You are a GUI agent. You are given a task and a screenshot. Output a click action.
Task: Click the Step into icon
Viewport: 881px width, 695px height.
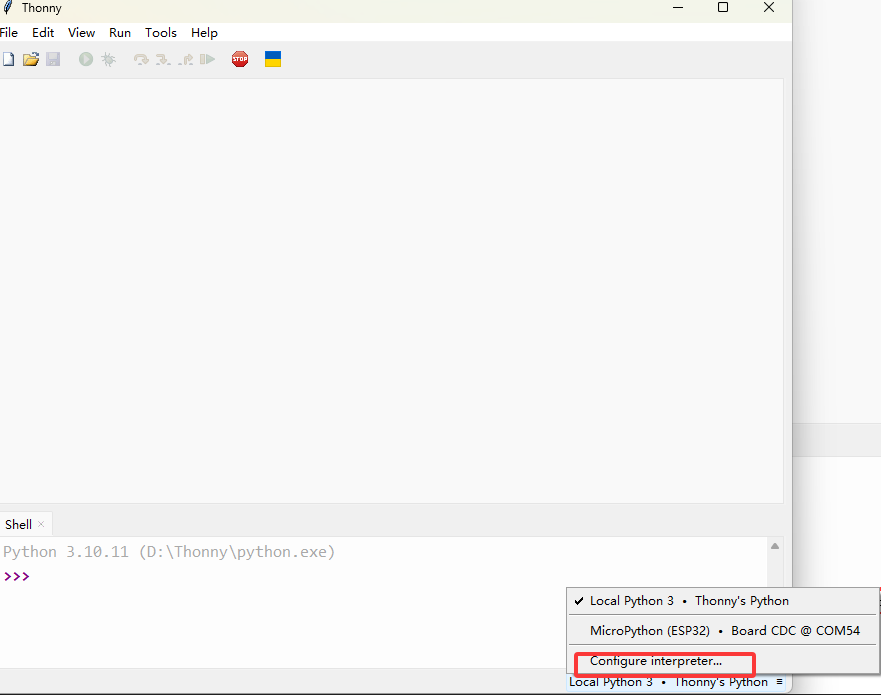click(x=163, y=60)
